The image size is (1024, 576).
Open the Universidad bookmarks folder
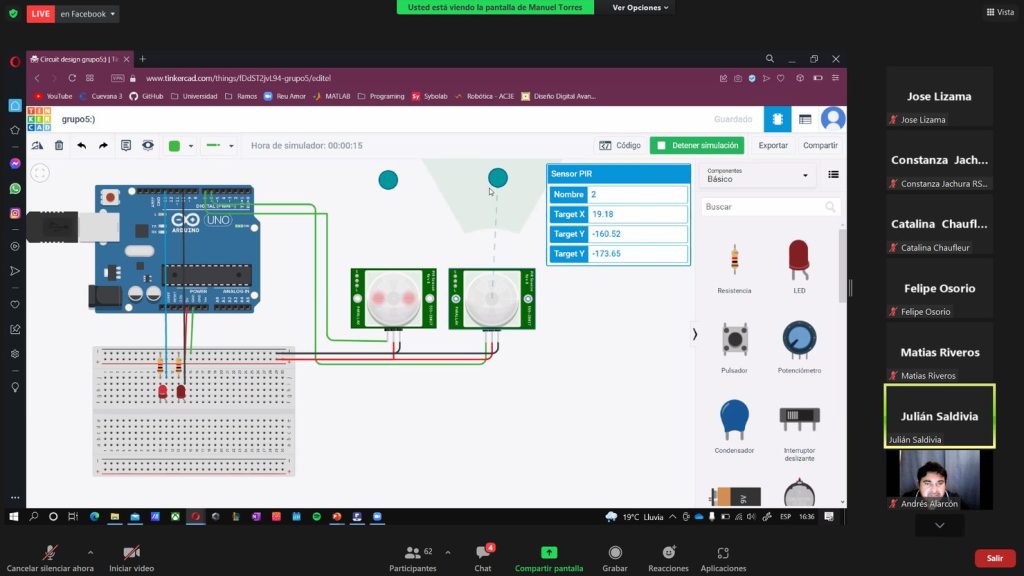point(194,96)
